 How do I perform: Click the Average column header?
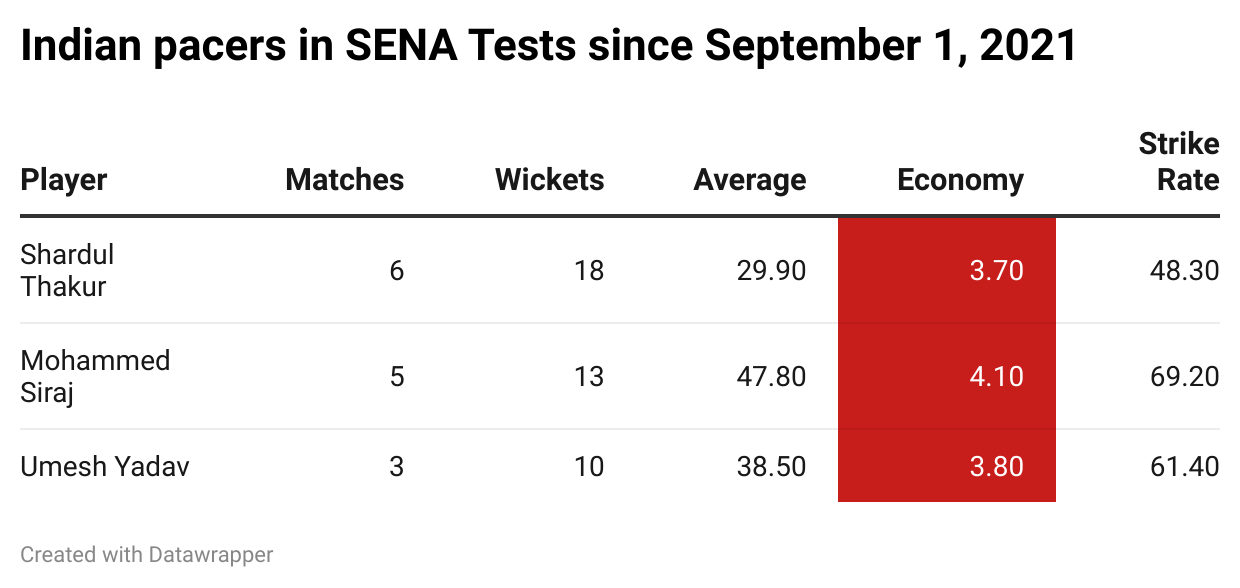tap(749, 180)
